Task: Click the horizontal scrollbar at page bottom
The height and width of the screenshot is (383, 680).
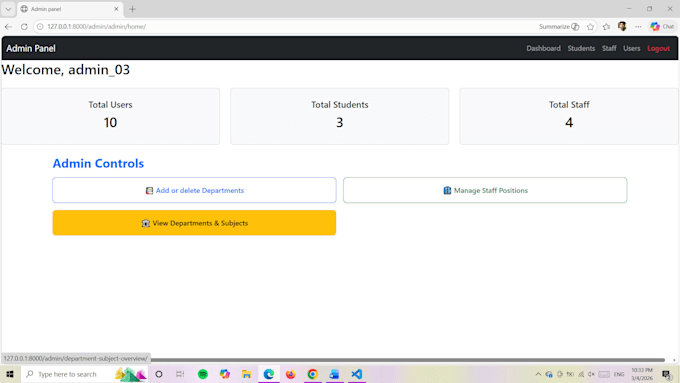Action: tap(408, 360)
